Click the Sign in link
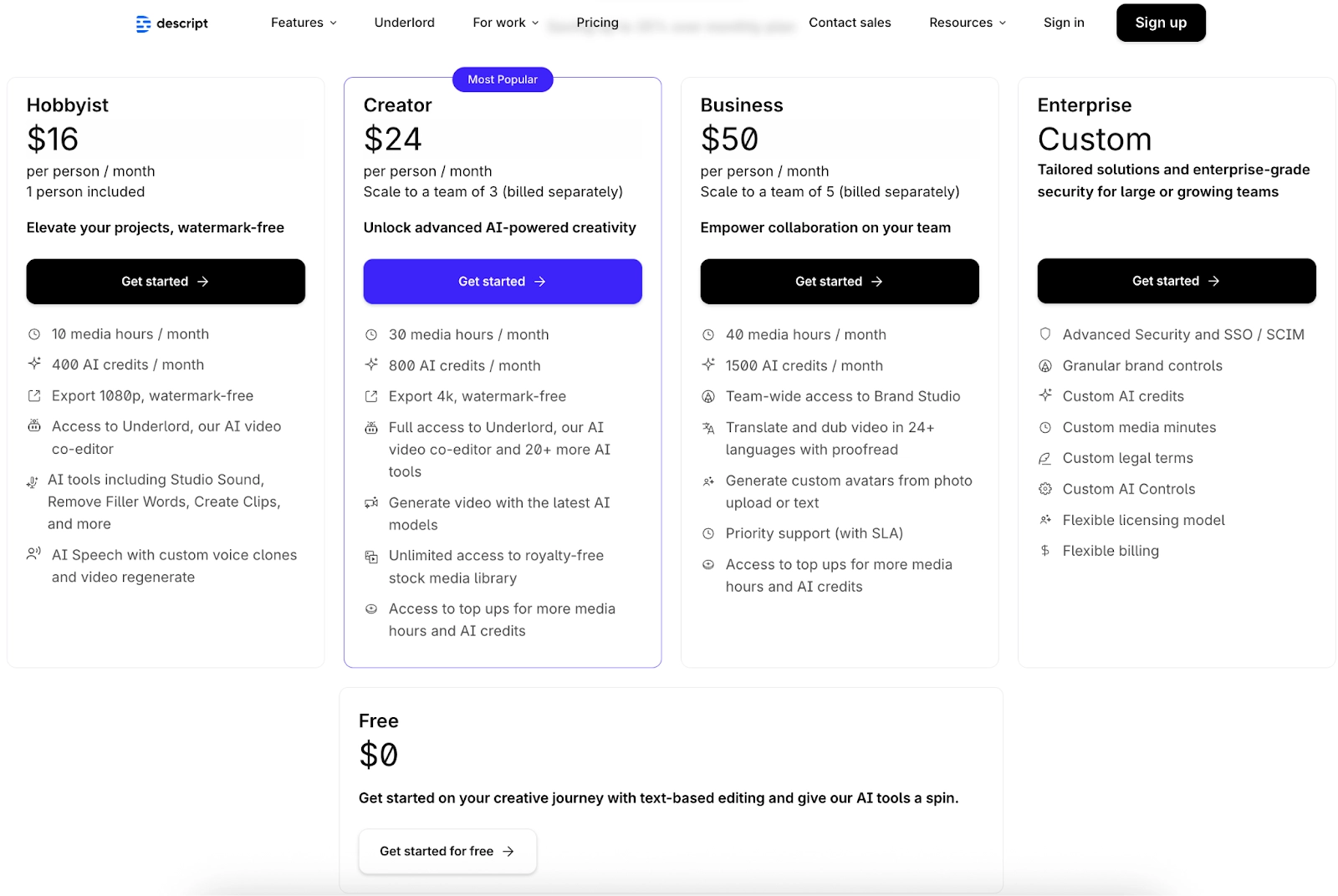 click(x=1063, y=23)
